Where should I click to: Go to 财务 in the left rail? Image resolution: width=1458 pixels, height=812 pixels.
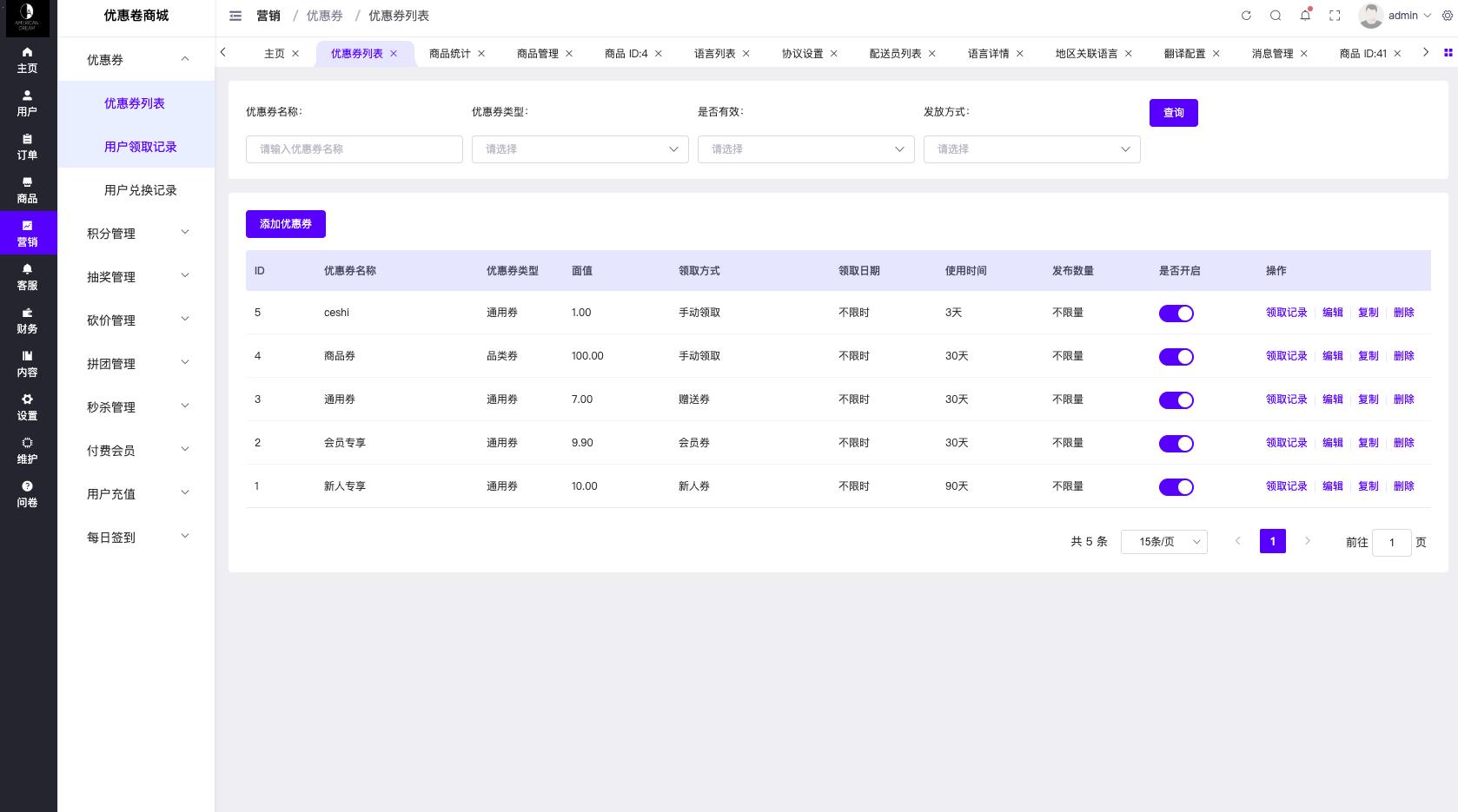[x=27, y=320]
